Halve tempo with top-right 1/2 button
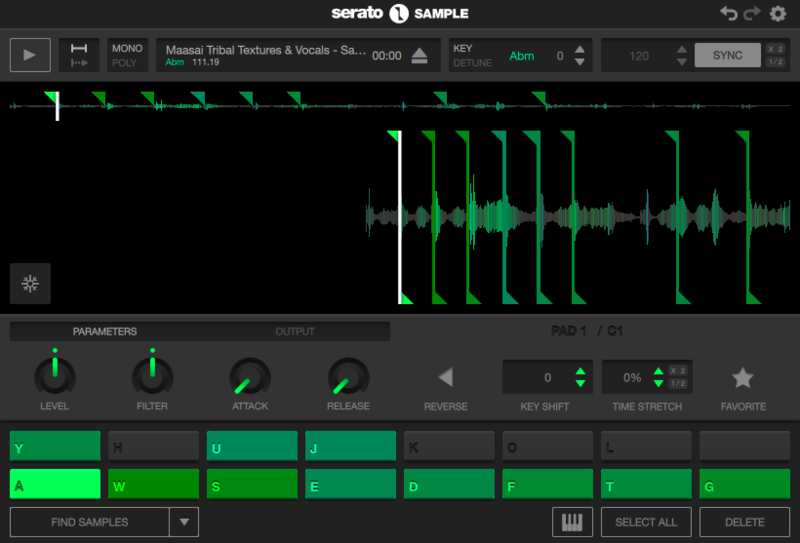 click(776, 62)
